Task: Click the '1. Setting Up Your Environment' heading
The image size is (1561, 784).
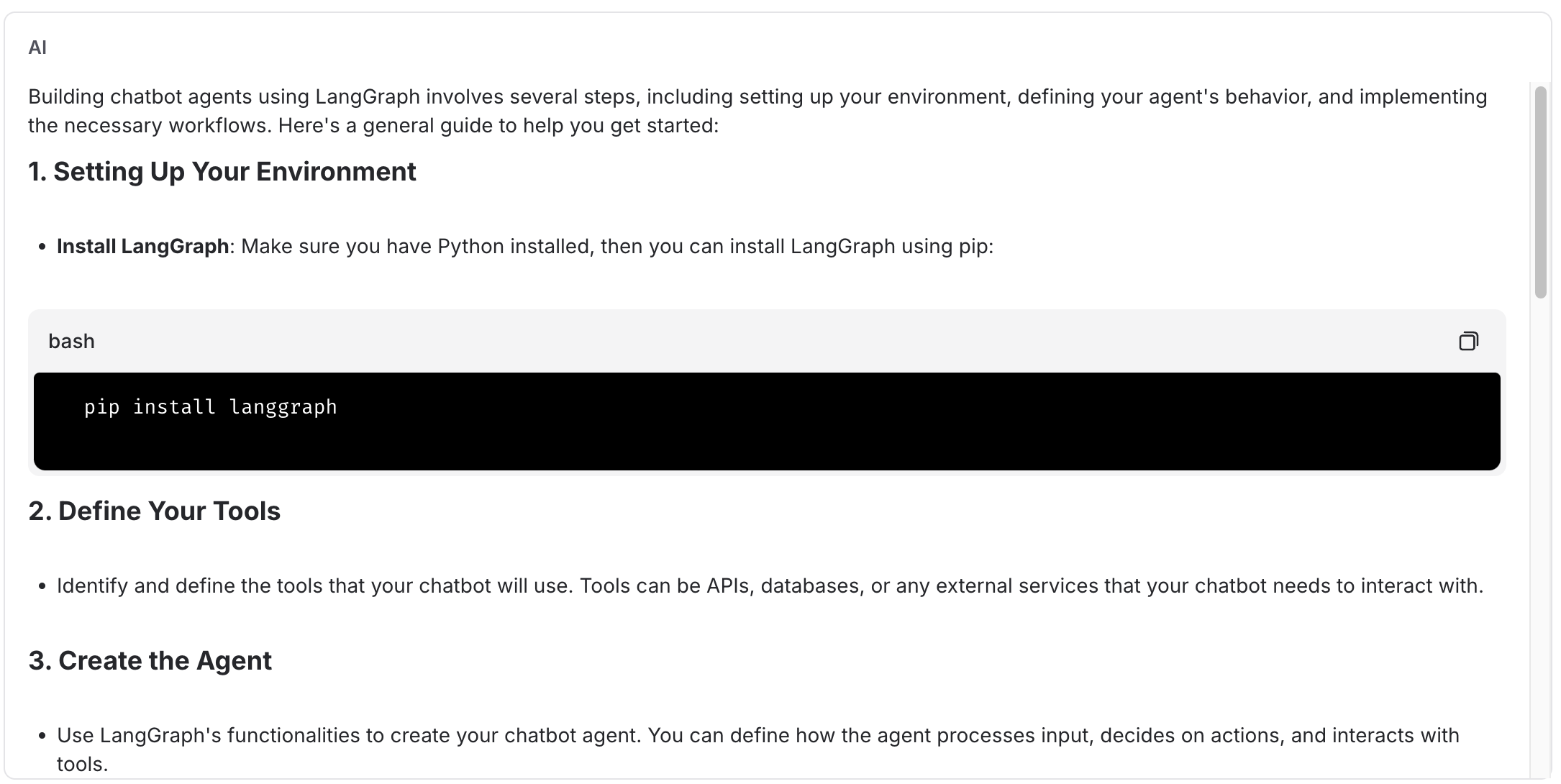Action: [x=222, y=172]
